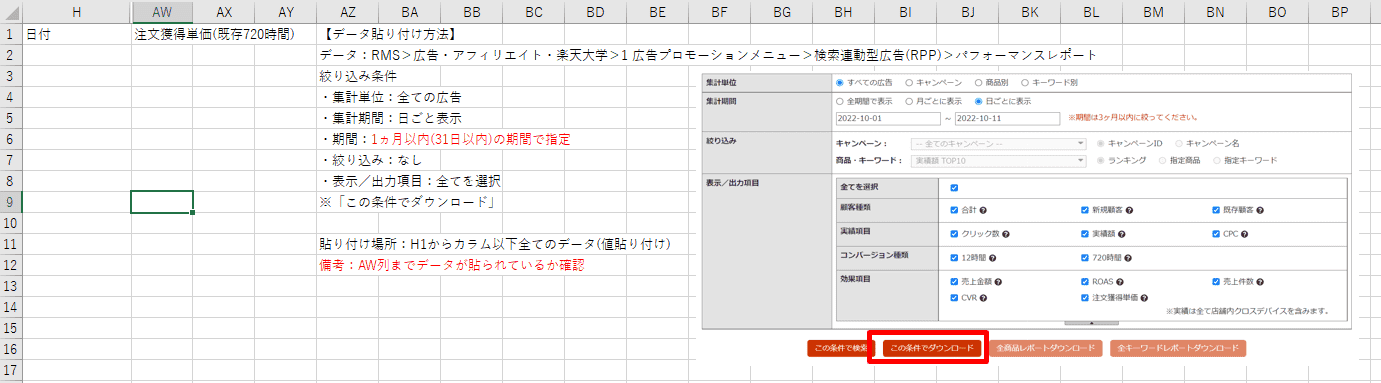The width and height of the screenshot is (1381, 383).
Task: Toggle the クリック数 checkbox
Action: (955, 233)
